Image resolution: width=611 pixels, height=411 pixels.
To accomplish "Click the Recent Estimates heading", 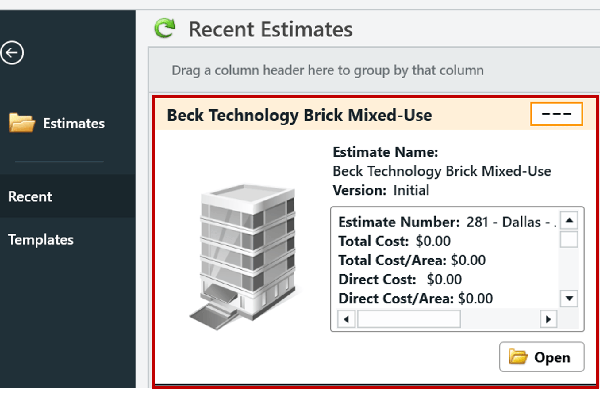I will 271,29.
